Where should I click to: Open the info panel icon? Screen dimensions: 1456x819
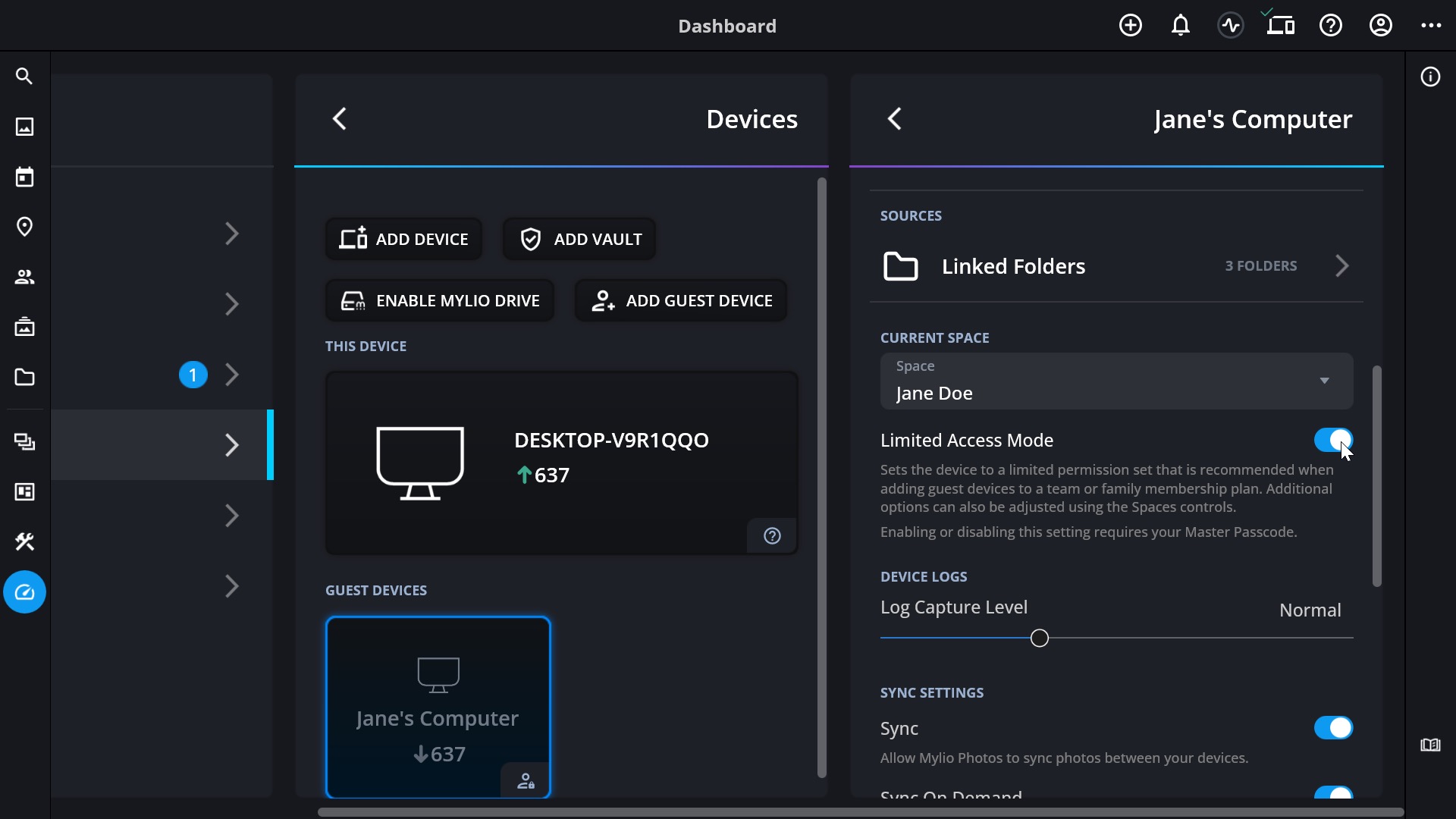(1430, 77)
